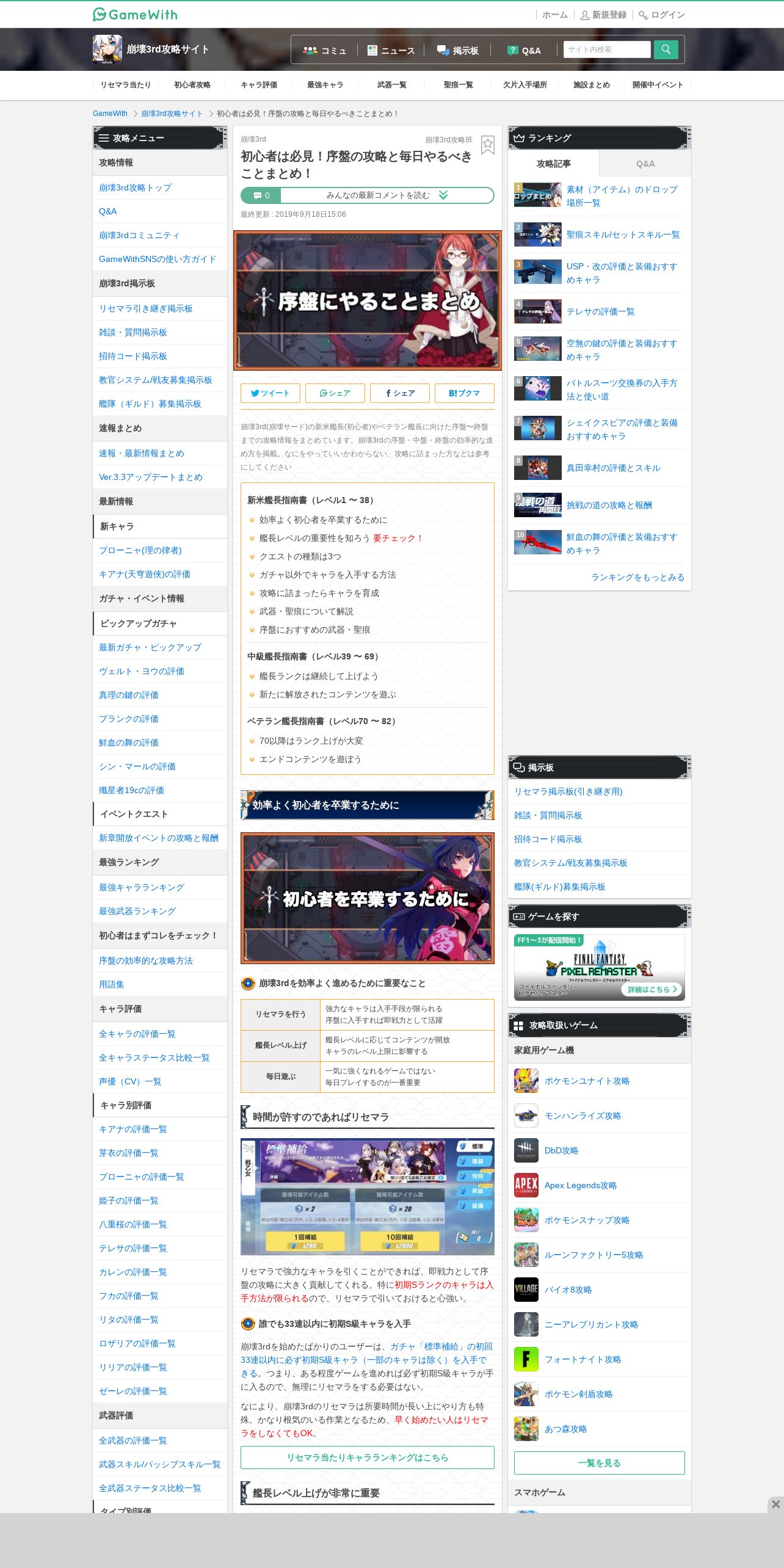Open テレサの評価一覧 ranking link
784x1568 pixels.
600,311
